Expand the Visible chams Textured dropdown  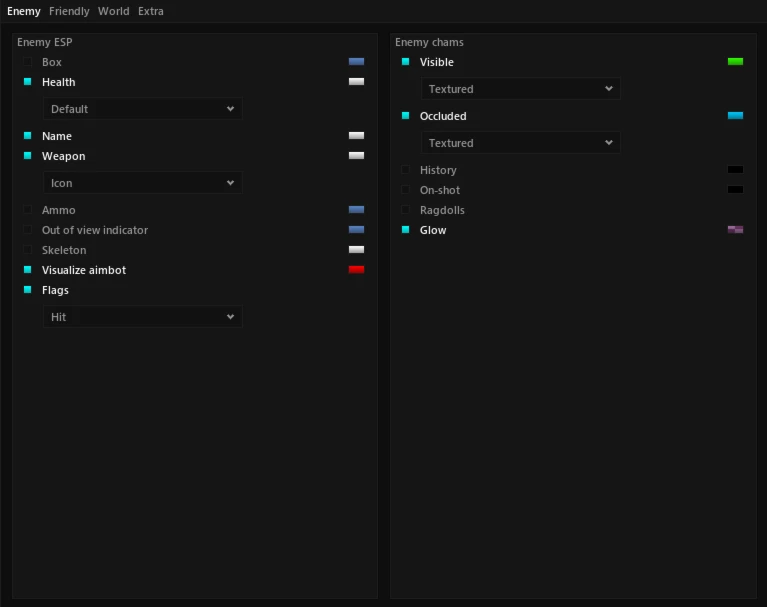click(520, 89)
